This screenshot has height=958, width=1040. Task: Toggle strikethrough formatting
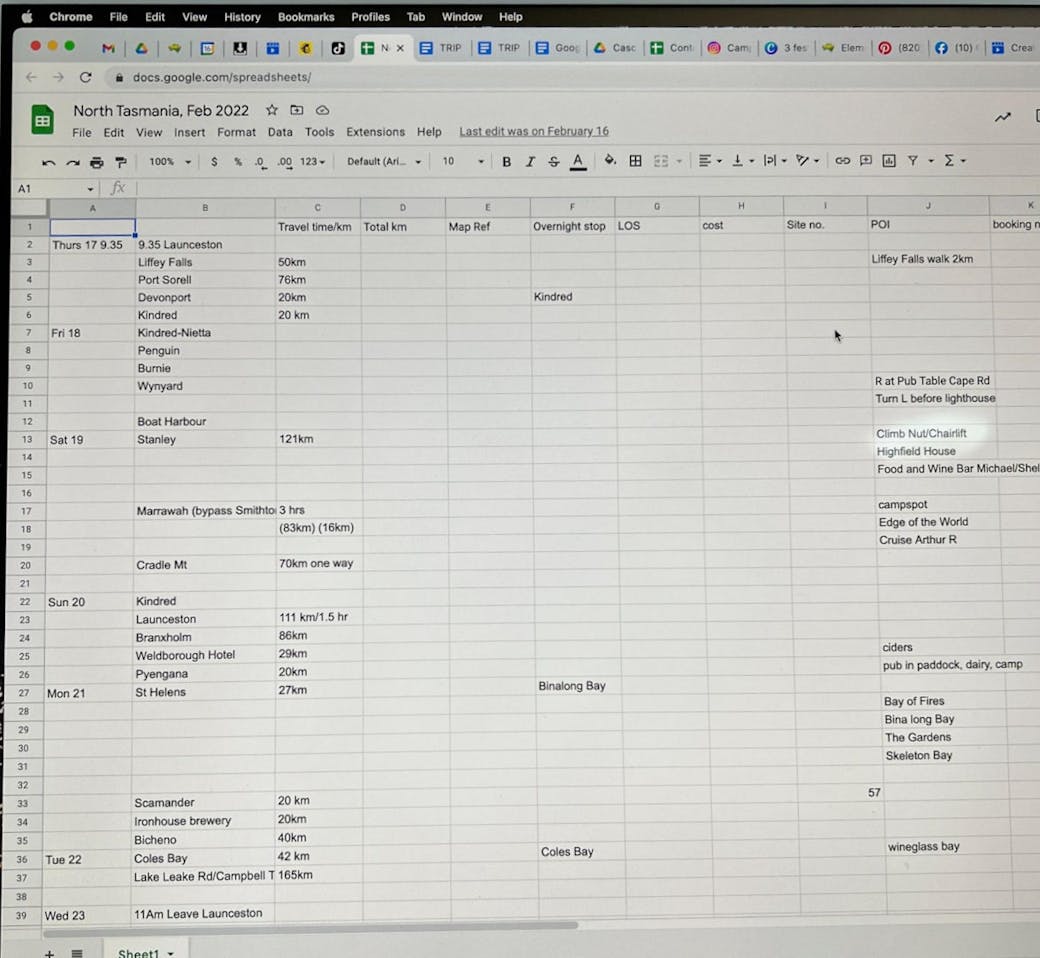click(x=554, y=162)
